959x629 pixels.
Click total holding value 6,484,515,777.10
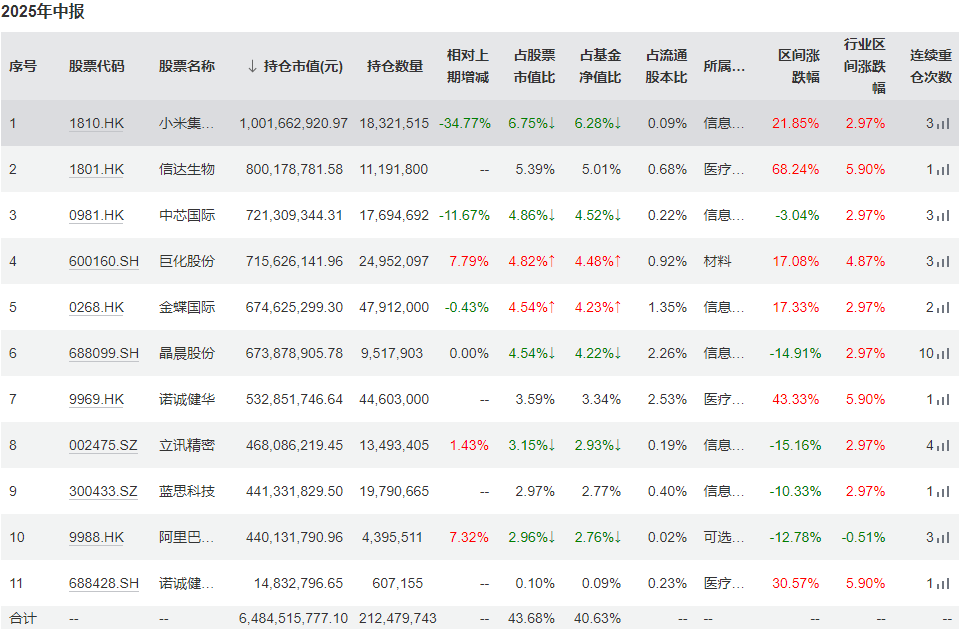[294, 619]
